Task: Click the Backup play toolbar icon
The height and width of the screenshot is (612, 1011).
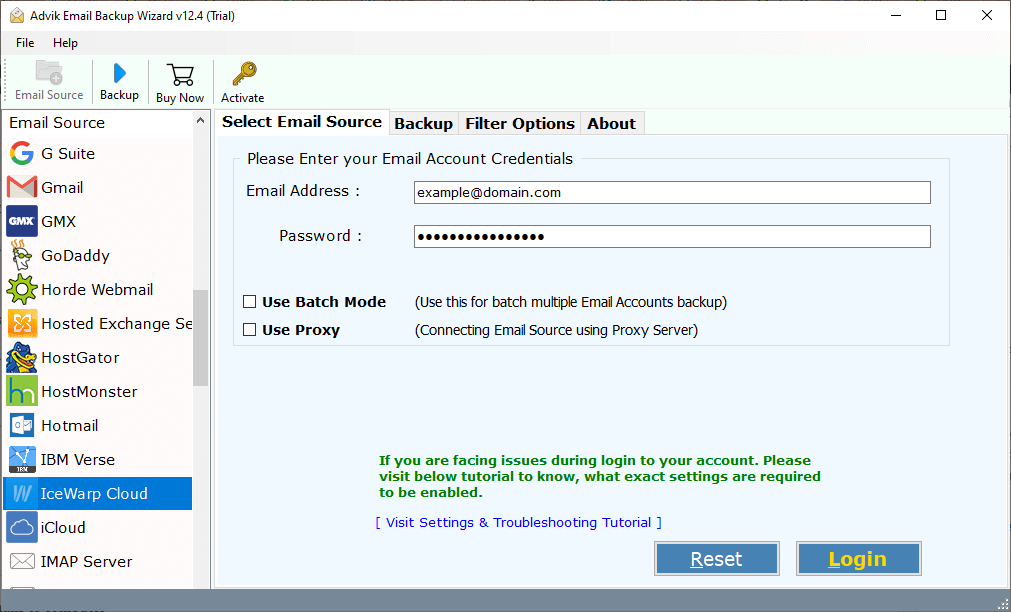Action: click(x=119, y=73)
